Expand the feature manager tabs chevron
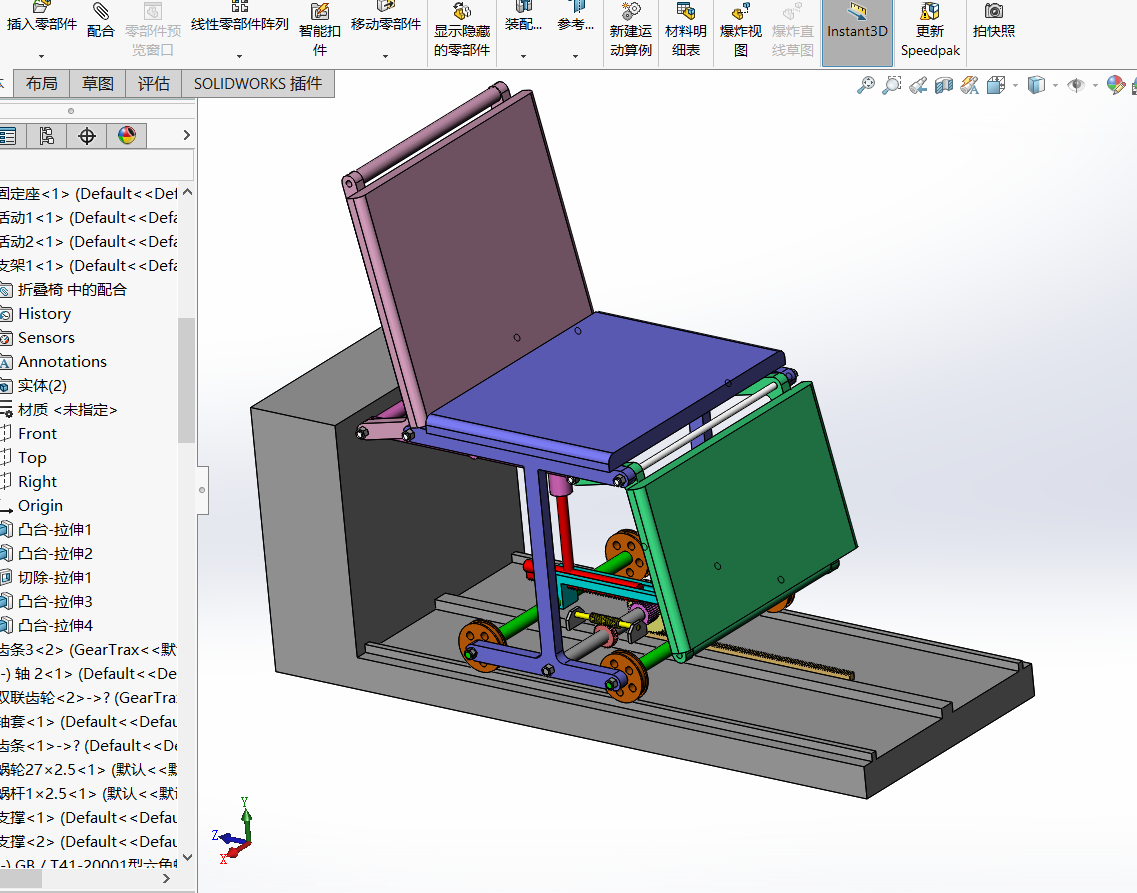Image resolution: width=1137 pixels, height=893 pixels. [186, 135]
